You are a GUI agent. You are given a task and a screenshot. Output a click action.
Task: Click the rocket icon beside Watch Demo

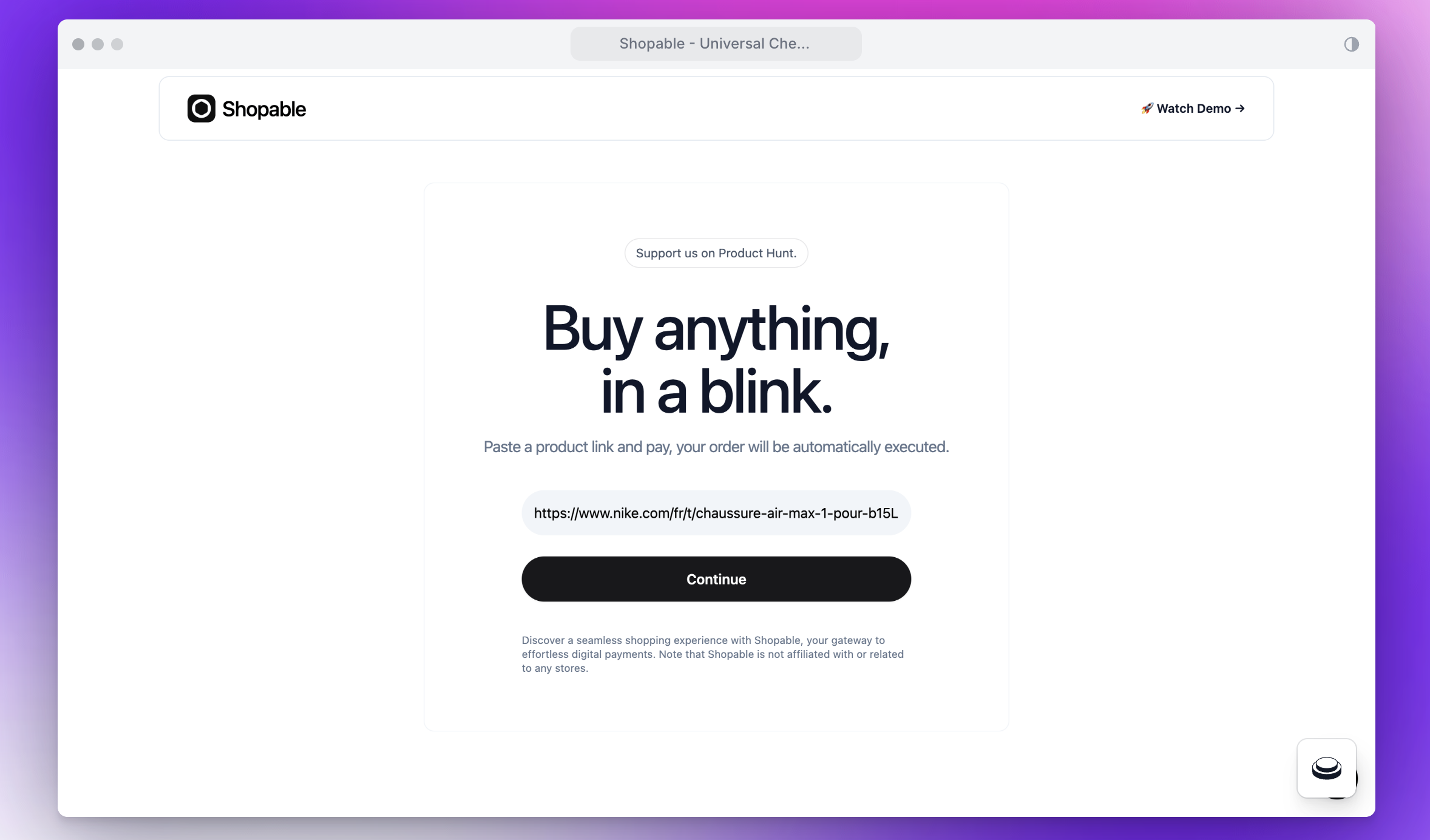pos(1147,109)
